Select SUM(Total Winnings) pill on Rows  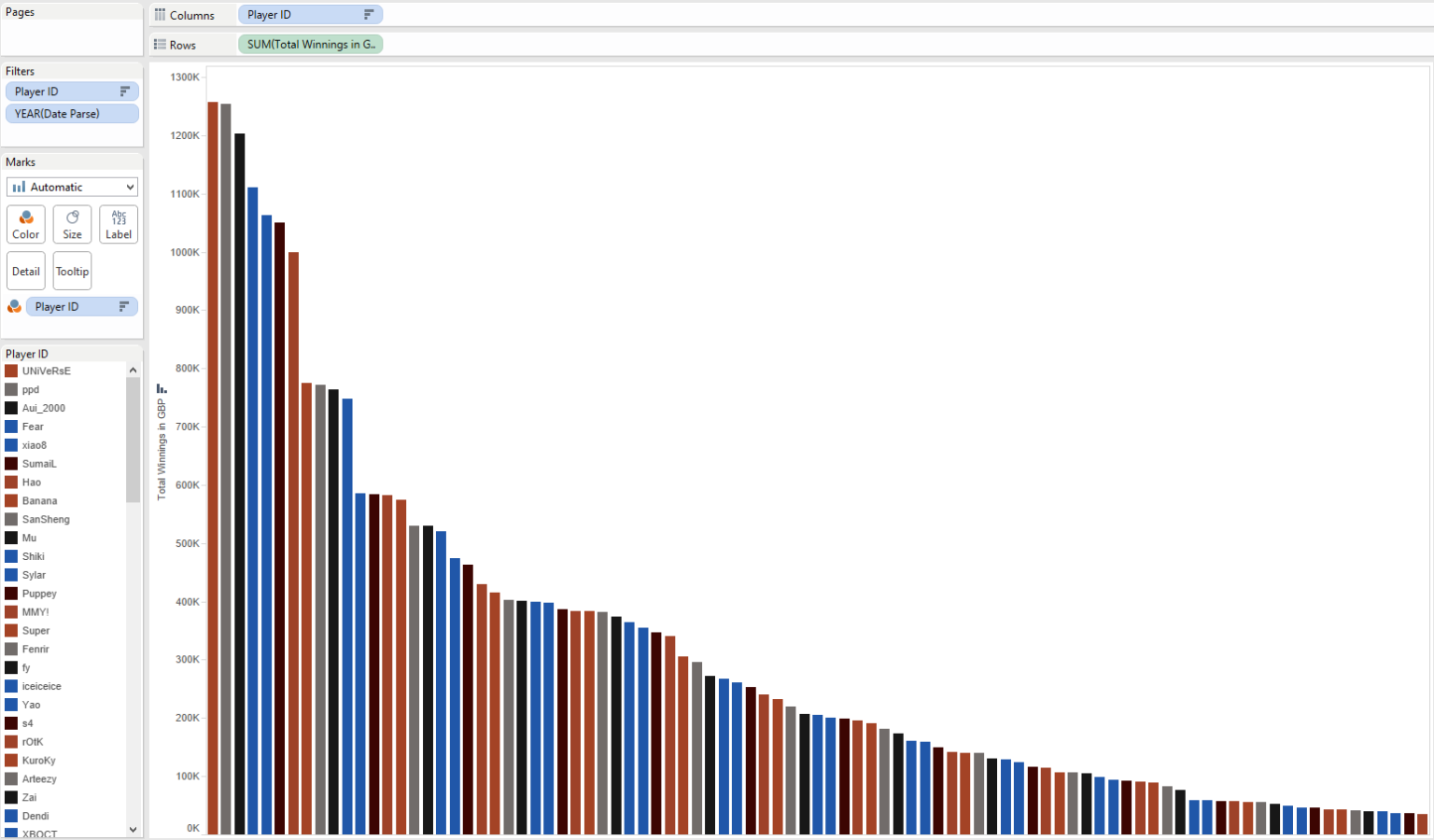pyautogui.click(x=310, y=45)
